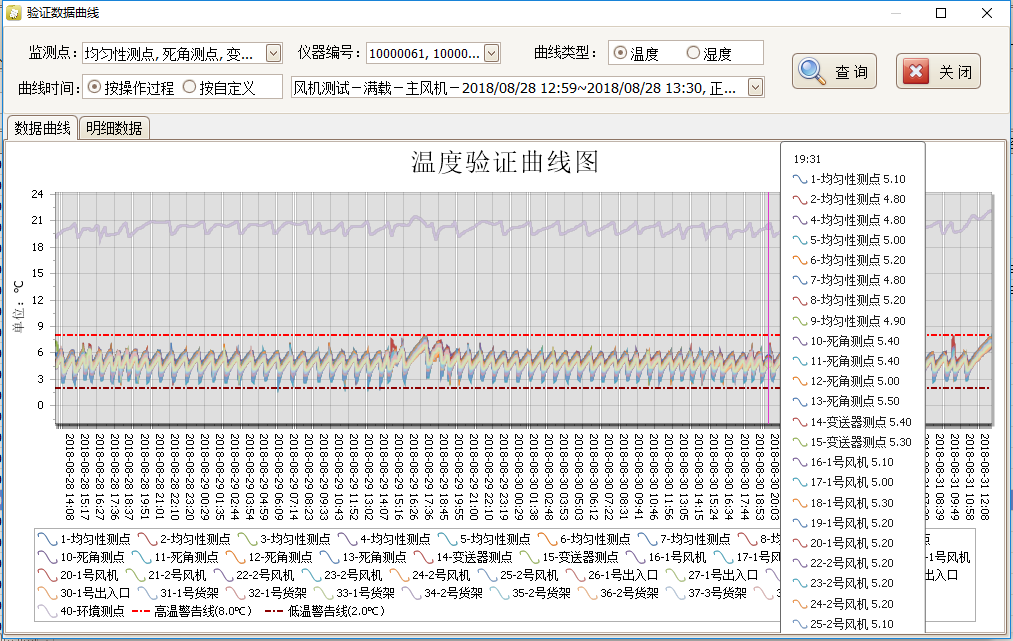Click the tooltip entry 6-均匀性测点 5.20

[850, 260]
